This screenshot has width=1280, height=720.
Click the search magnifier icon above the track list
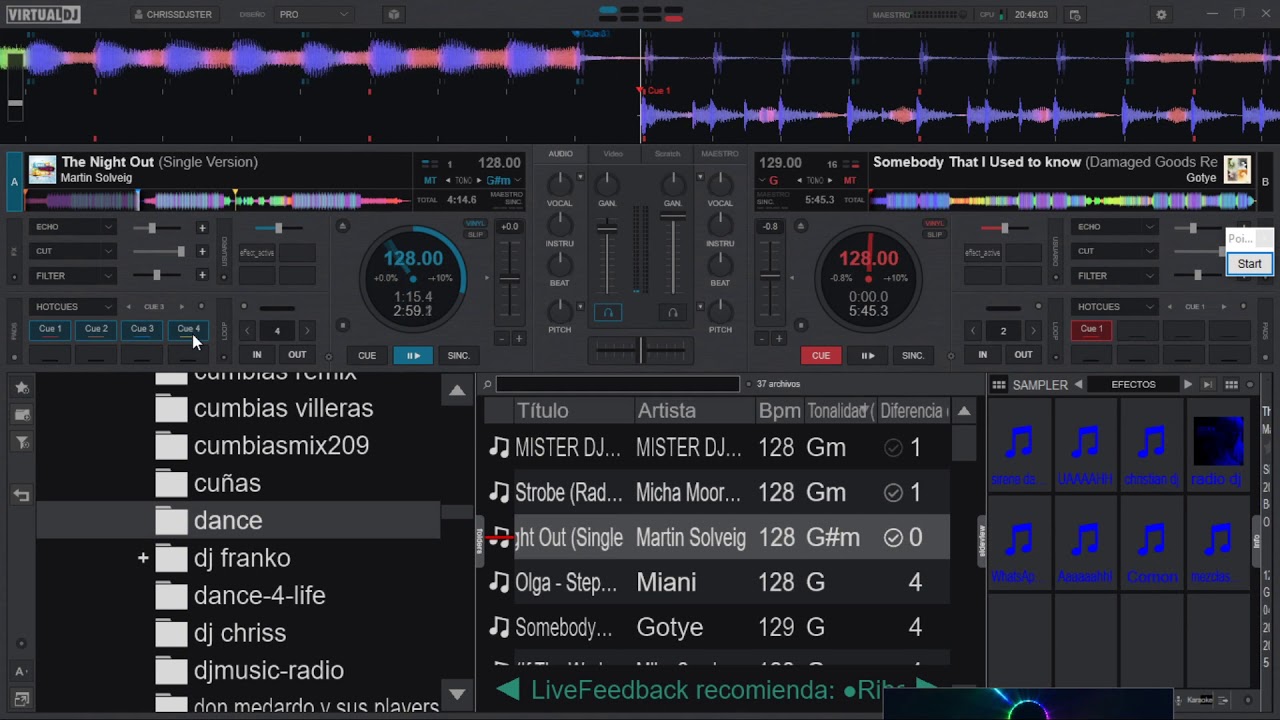(x=487, y=384)
